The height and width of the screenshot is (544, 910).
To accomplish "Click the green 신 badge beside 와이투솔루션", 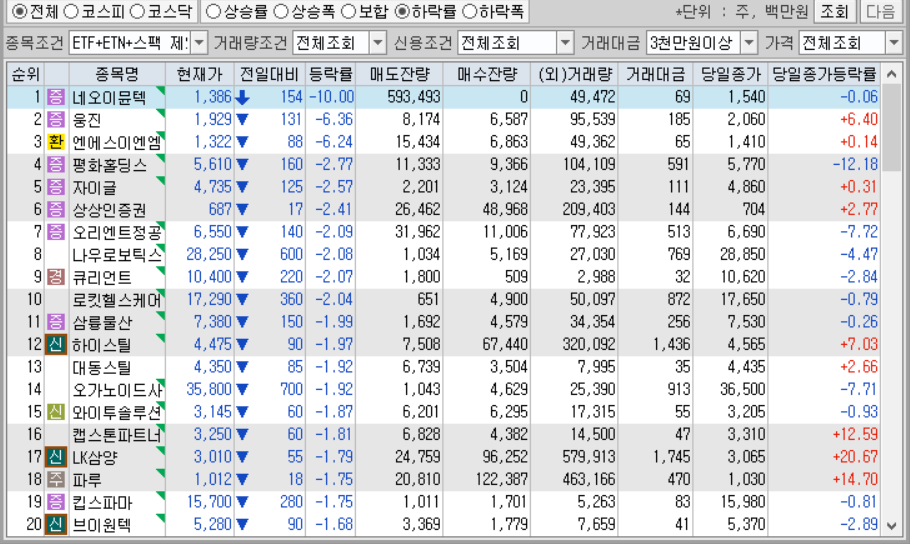I will click(x=56, y=412).
